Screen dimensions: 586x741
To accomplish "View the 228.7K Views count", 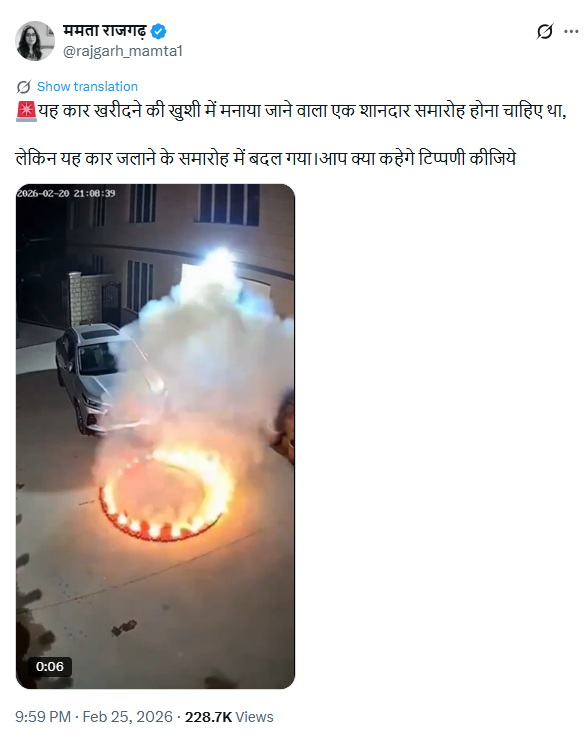I will click(x=229, y=717).
